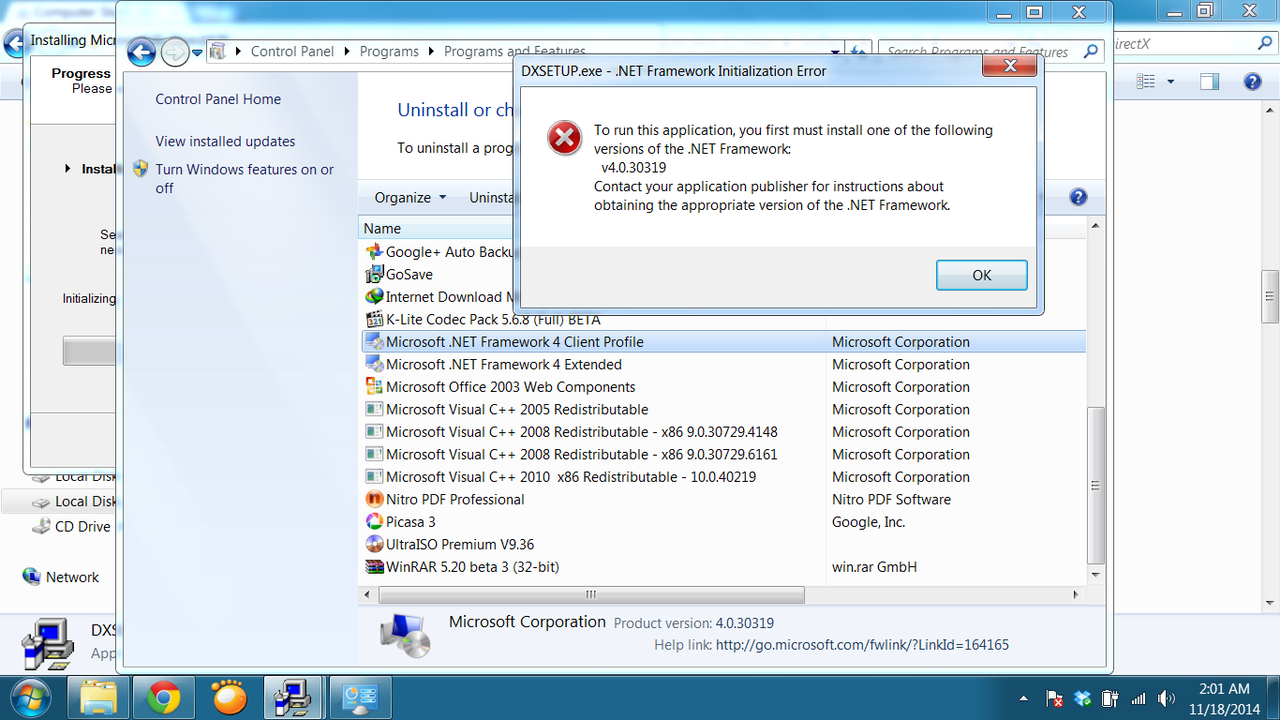Select the Microsoft .NET Framework 4 Extended icon
1280x720 pixels.
[x=374, y=364]
